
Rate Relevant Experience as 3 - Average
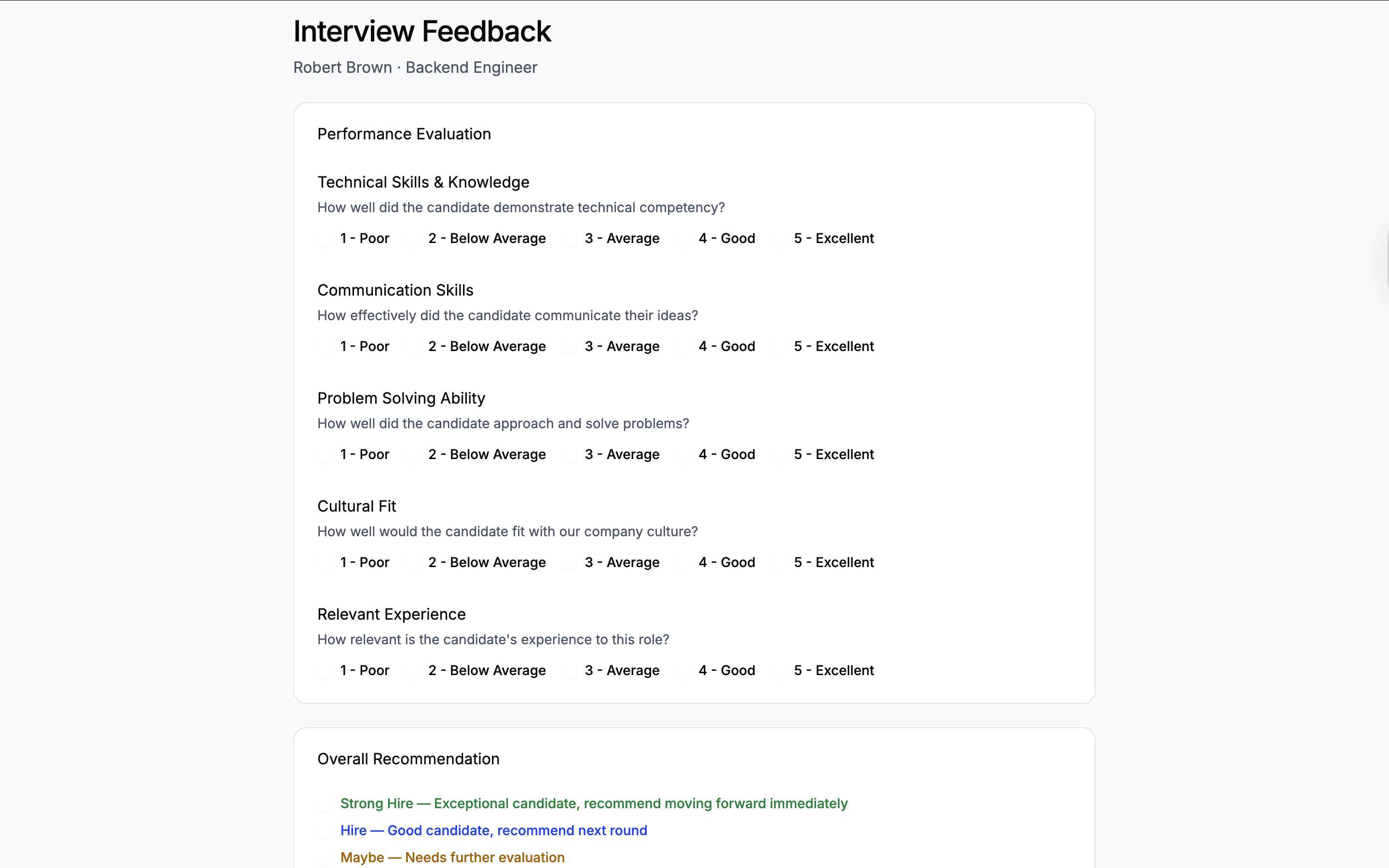pos(570,670)
